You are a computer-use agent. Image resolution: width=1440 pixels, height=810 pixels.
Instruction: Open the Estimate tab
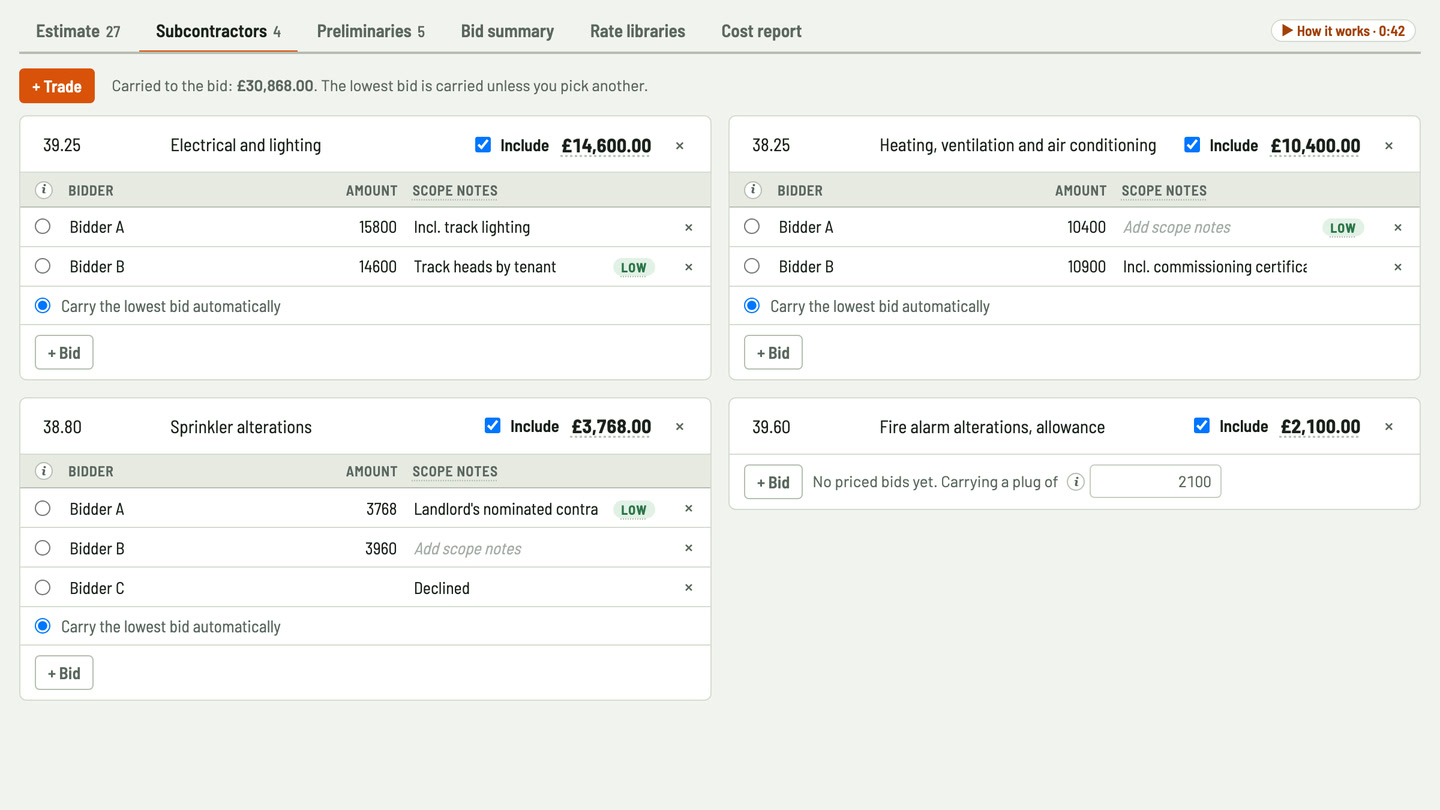(78, 31)
